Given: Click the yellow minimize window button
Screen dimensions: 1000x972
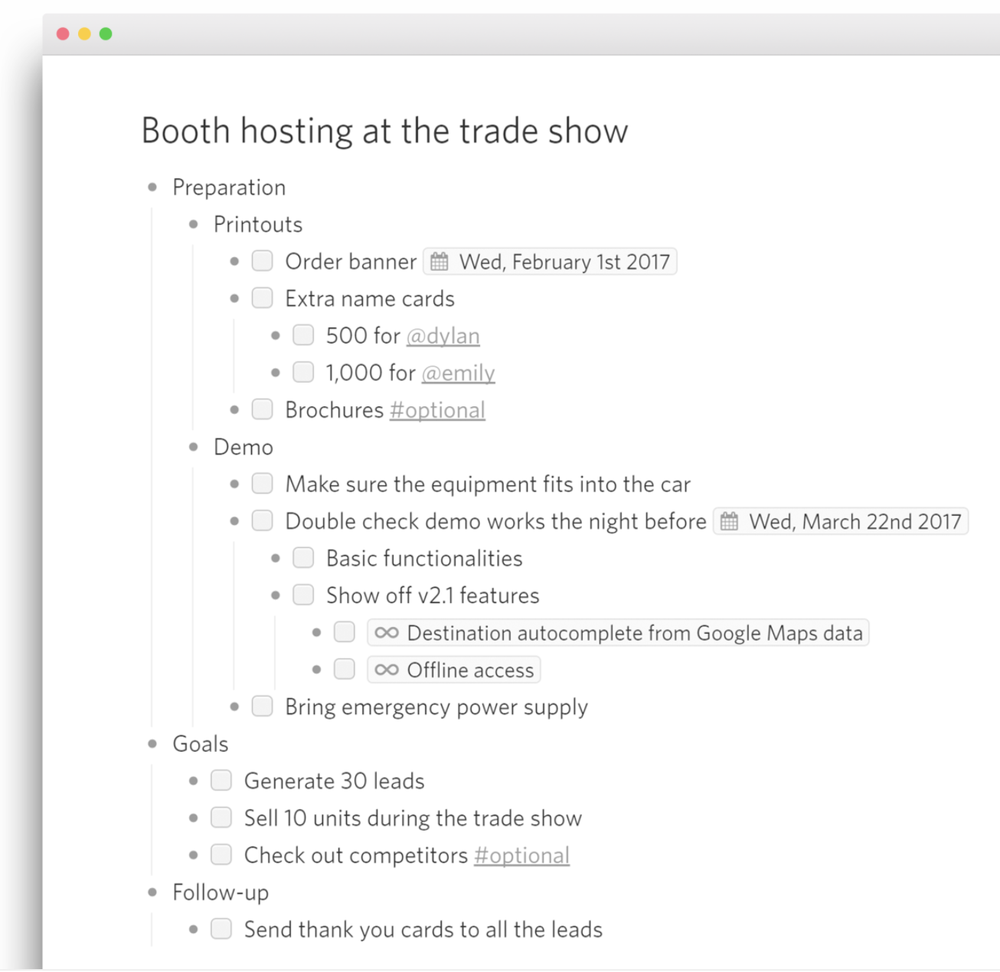Looking at the screenshot, I should 84,34.
